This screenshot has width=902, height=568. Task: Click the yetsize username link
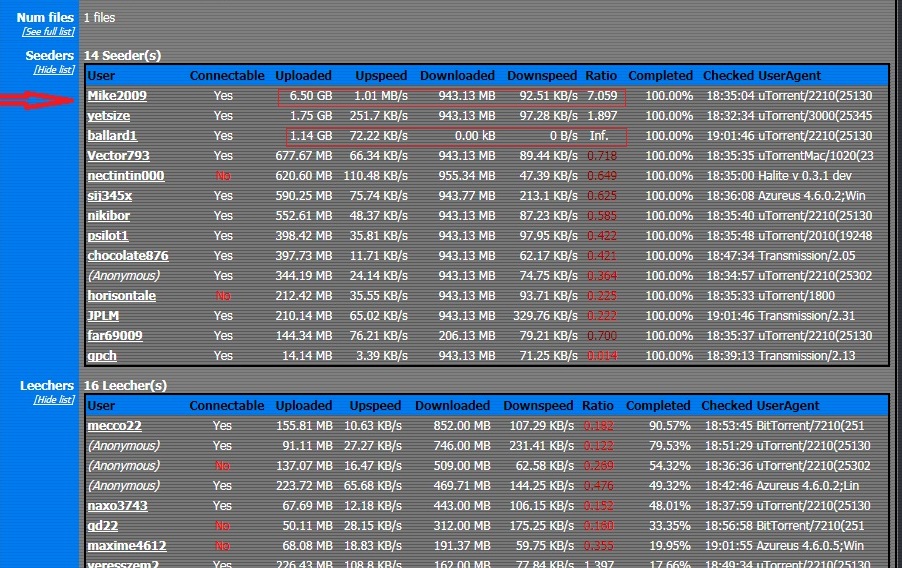click(109, 116)
